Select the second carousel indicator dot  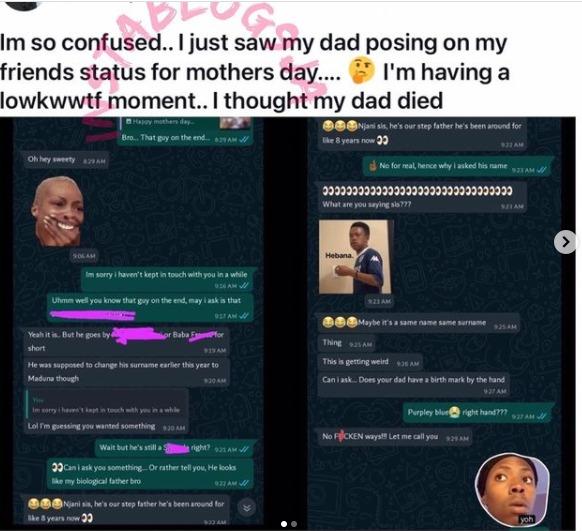click(x=294, y=524)
